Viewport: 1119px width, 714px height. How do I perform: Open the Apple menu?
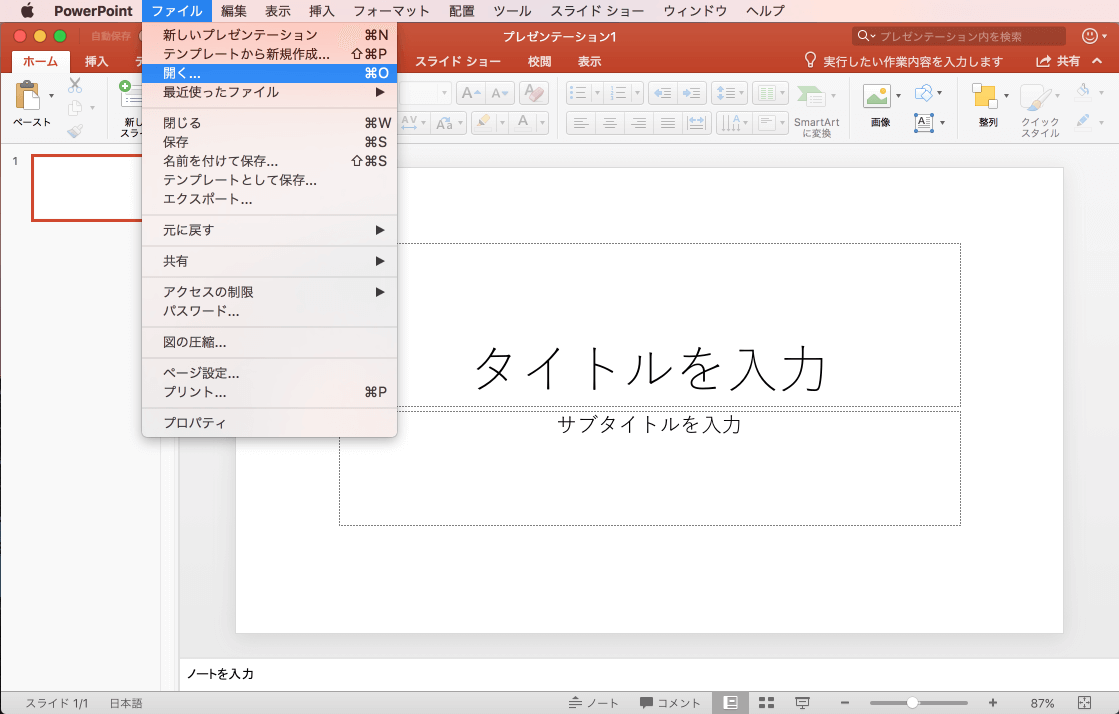27,11
